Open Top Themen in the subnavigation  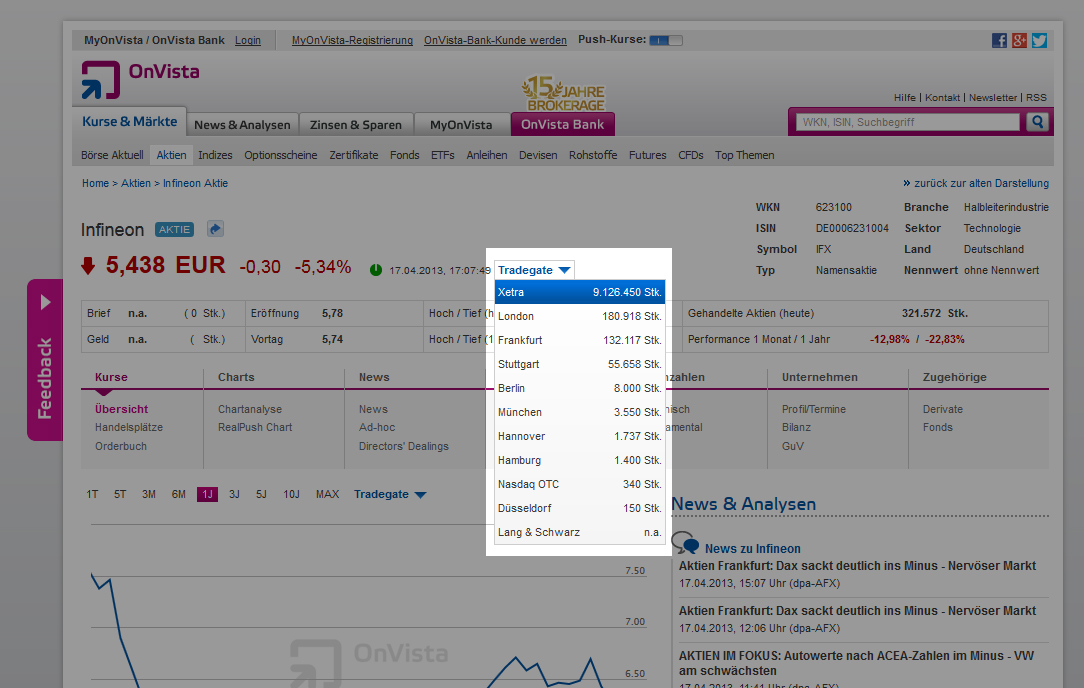coord(745,155)
